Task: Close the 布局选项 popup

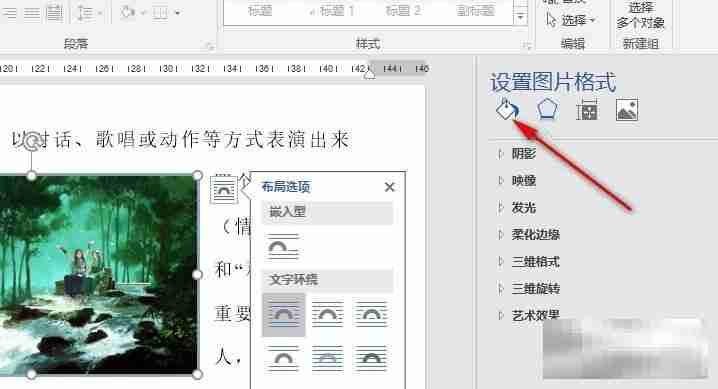Action: tap(390, 187)
